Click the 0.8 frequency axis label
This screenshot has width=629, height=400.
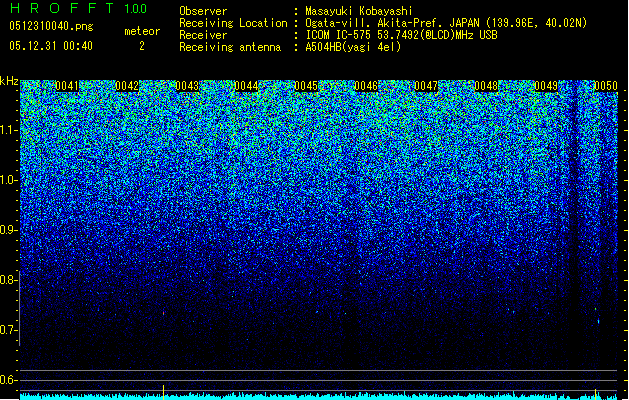(x=9, y=280)
